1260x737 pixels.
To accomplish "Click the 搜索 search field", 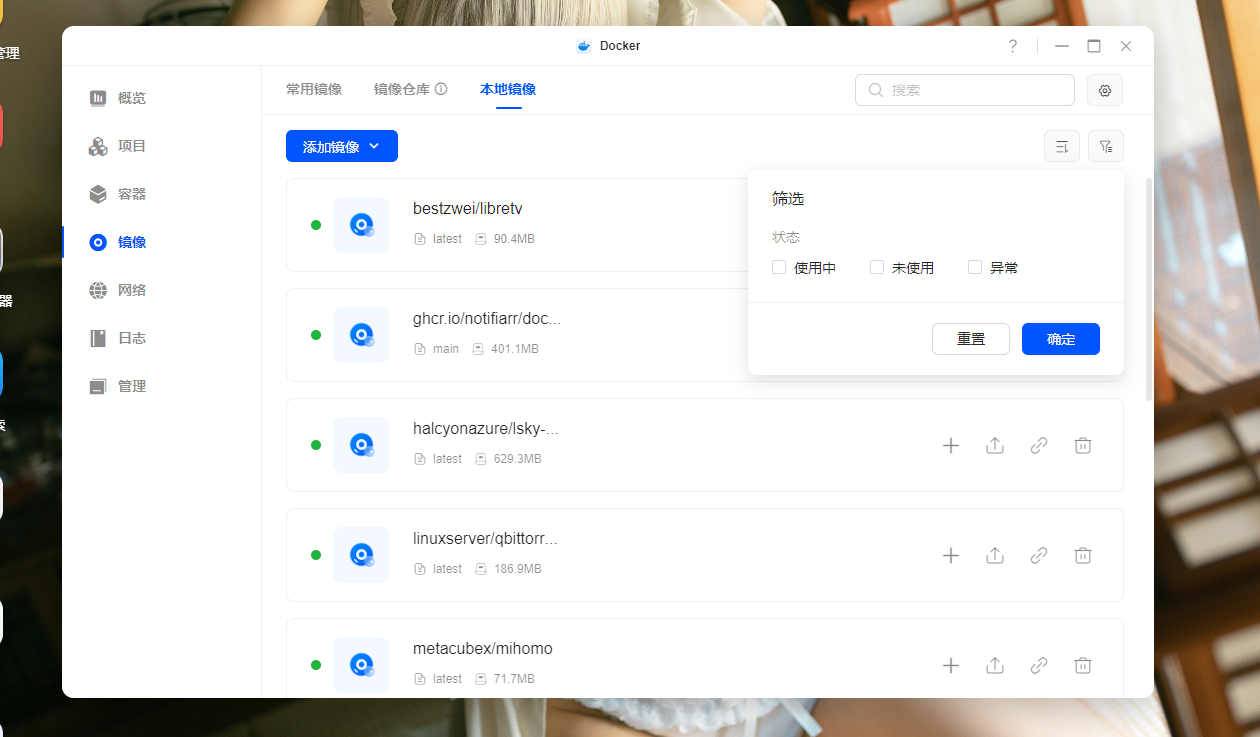I will [965, 90].
